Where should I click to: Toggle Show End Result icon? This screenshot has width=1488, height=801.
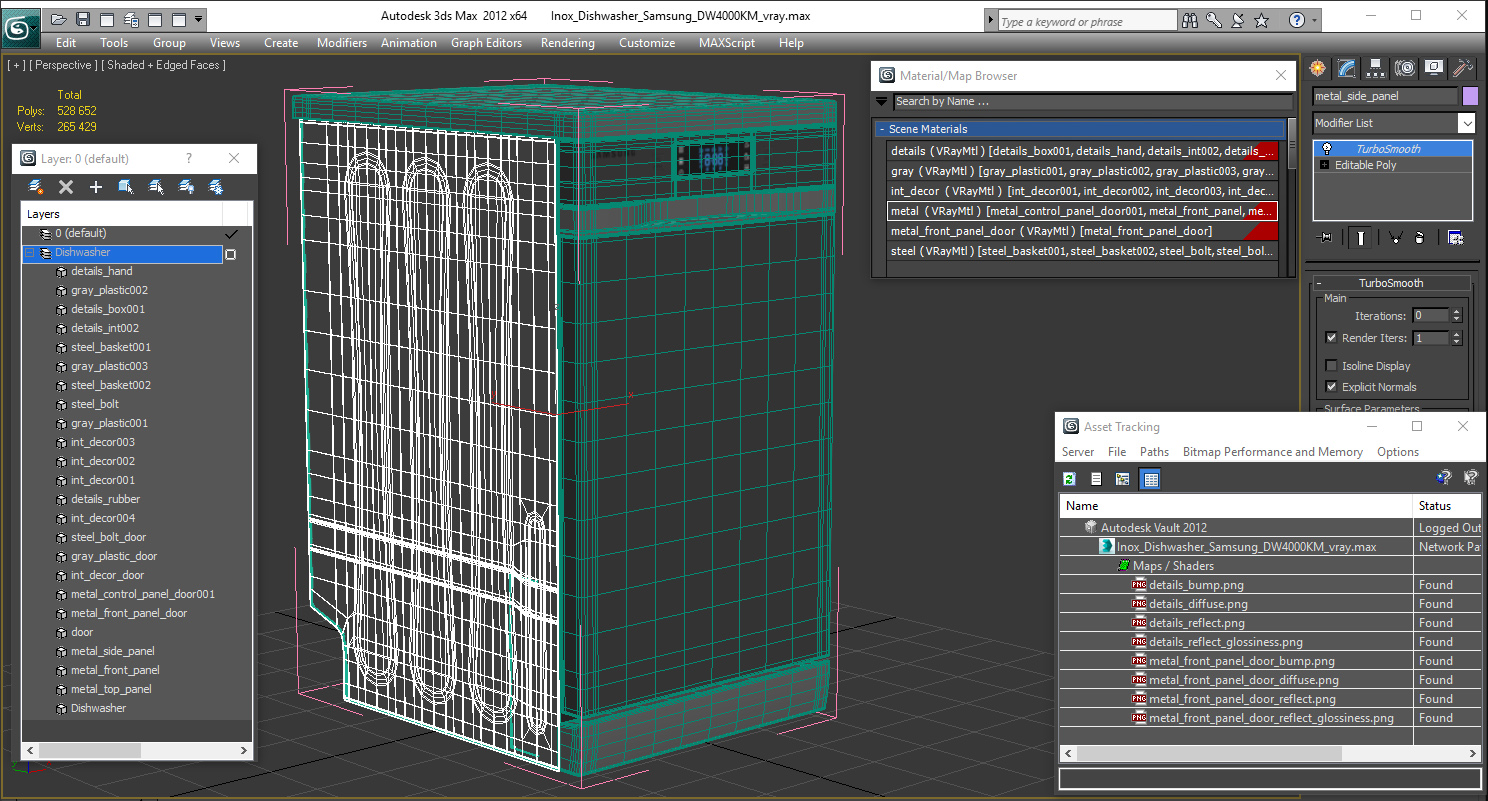pos(1361,238)
